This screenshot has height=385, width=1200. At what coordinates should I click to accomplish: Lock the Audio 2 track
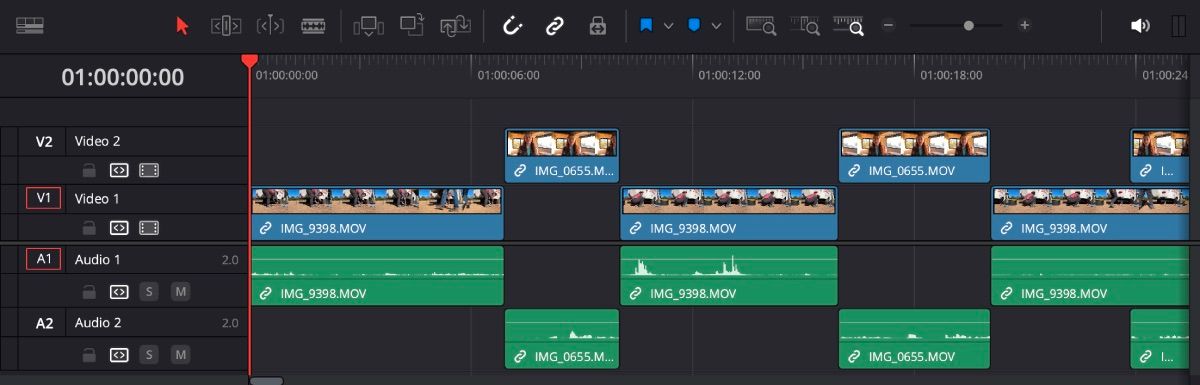[89, 355]
